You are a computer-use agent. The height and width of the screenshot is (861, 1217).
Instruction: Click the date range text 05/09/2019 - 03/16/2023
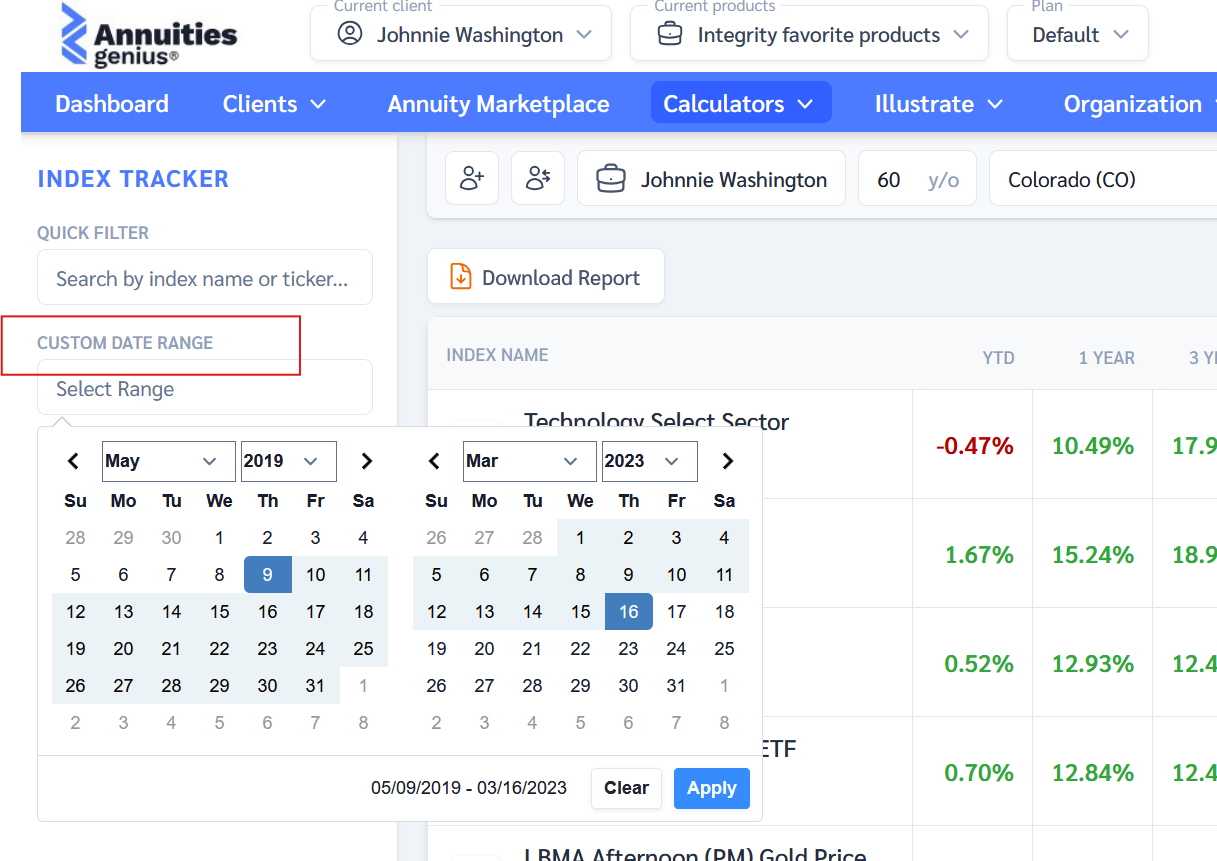point(469,788)
